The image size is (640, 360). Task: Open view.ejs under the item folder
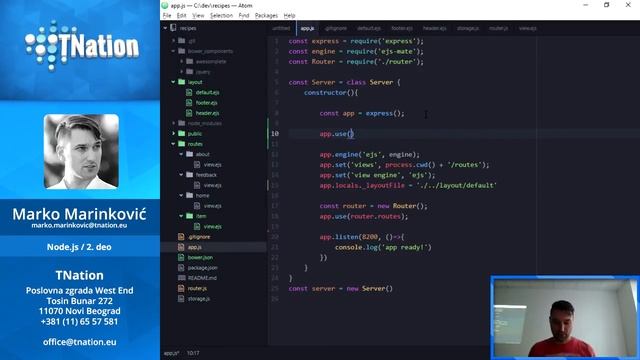[213, 226]
